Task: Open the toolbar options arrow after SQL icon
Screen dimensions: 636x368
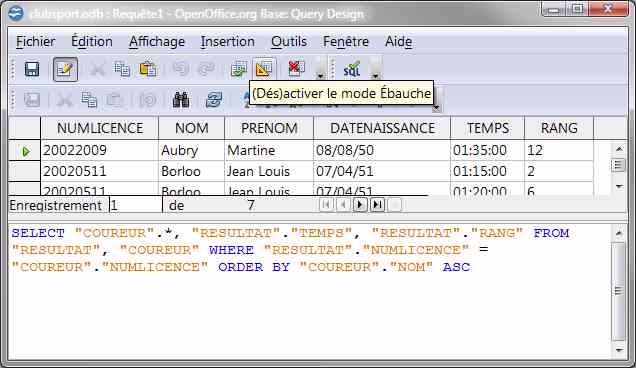Action: [376, 69]
